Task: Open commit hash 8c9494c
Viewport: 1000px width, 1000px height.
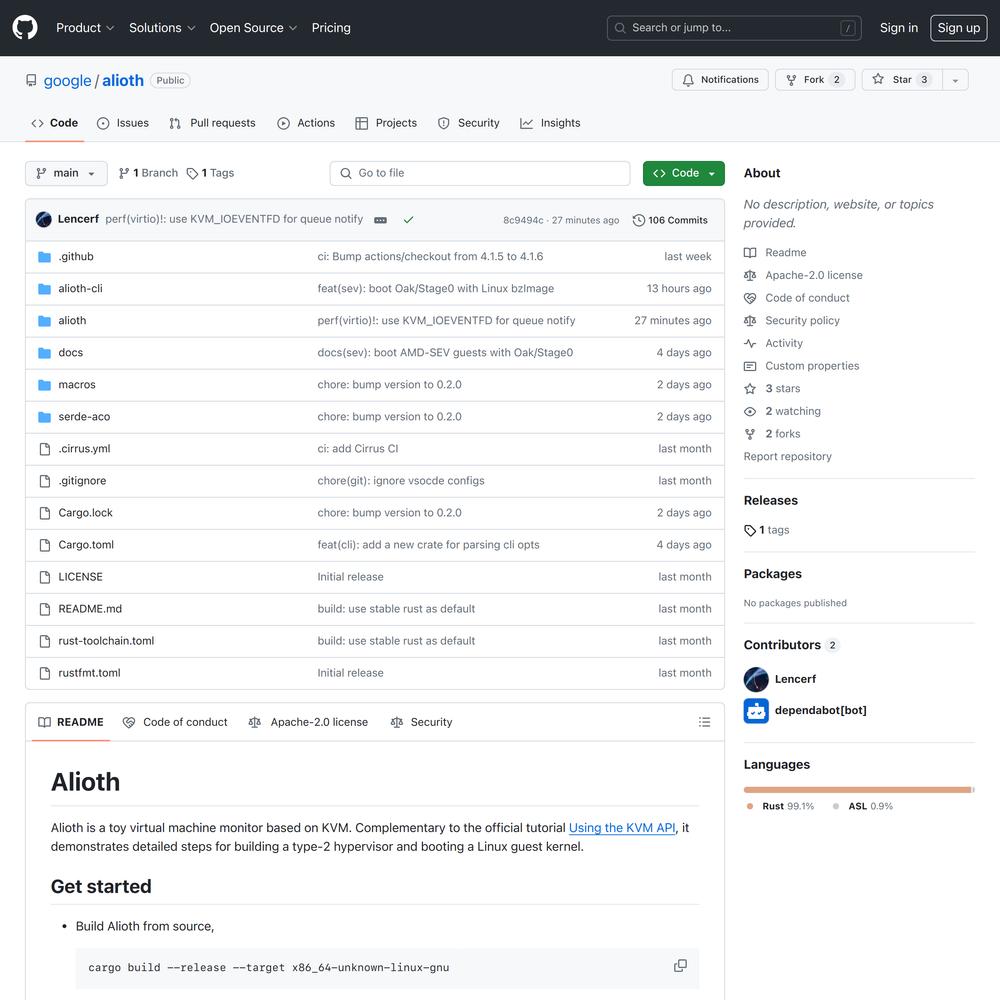Action: point(523,220)
